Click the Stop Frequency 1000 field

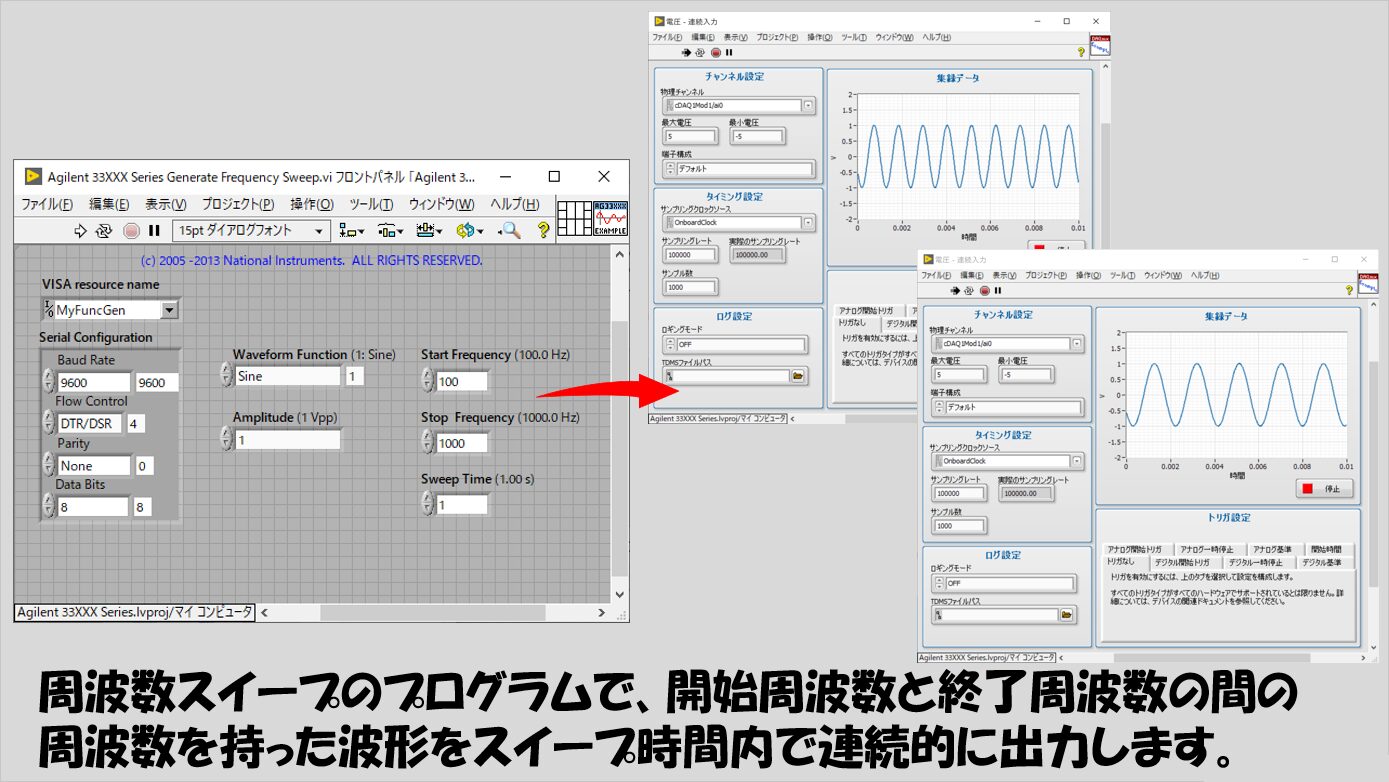(462, 443)
